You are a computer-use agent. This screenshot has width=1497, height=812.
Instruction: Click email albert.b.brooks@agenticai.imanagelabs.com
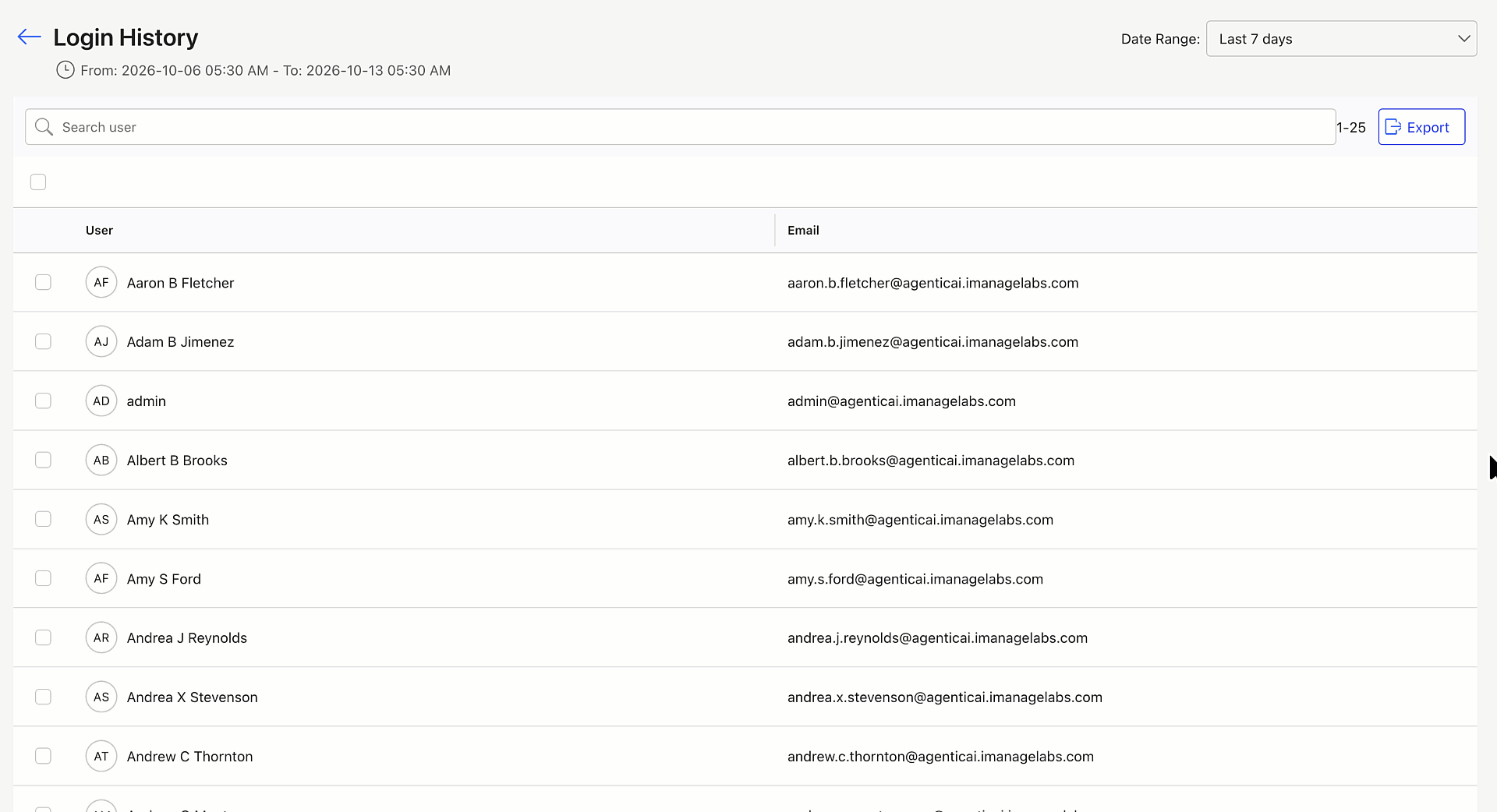(931, 461)
